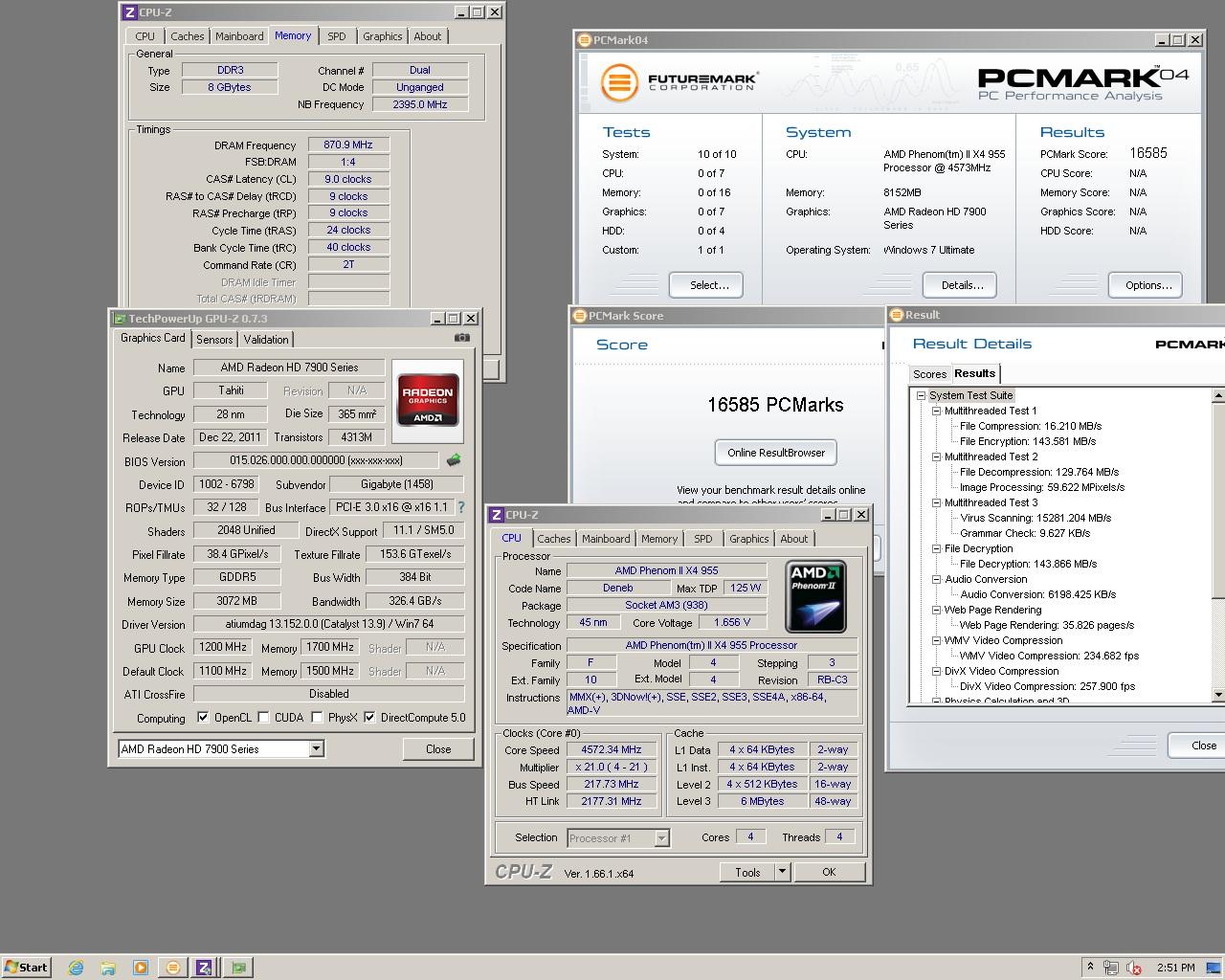Click the Radeon Graphics logo in GPU-Z
Image resolution: width=1225 pixels, height=980 pixels.
tap(428, 399)
